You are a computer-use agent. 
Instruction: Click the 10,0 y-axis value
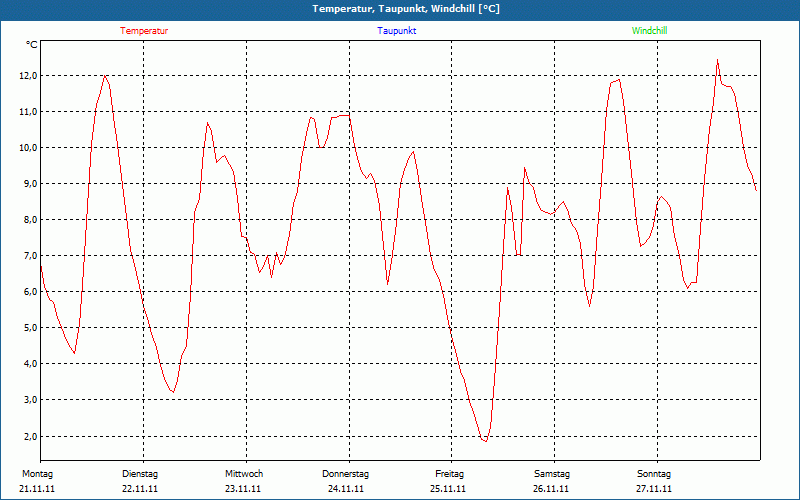pos(29,148)
